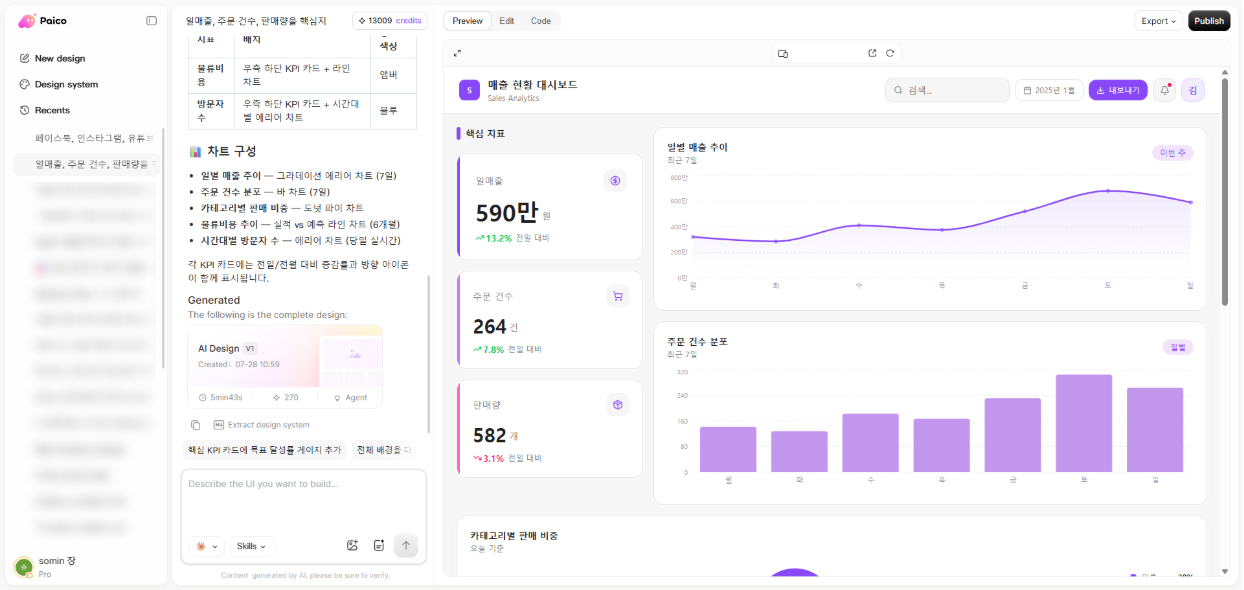Screen dimensions: 1244x590
Task: Attach an image with the image icon
Action: tap(352, 545)
